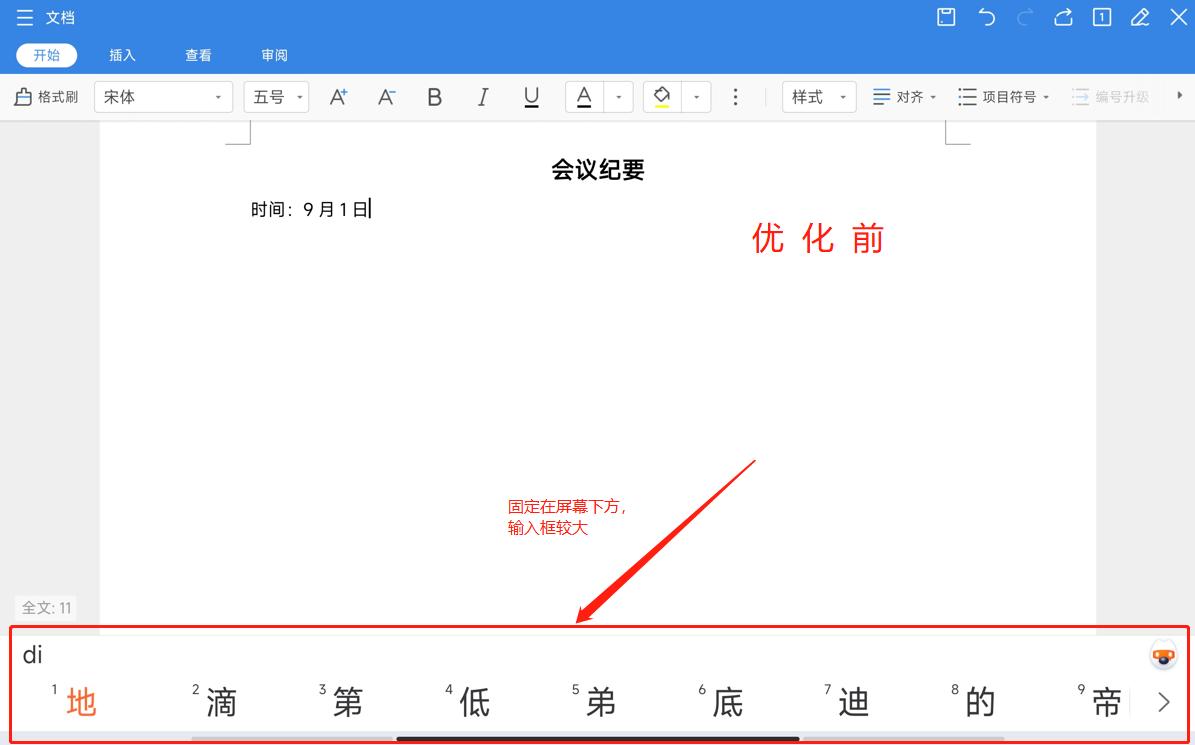
Task: Toggle bold formatting
Action: coord(434,96)
